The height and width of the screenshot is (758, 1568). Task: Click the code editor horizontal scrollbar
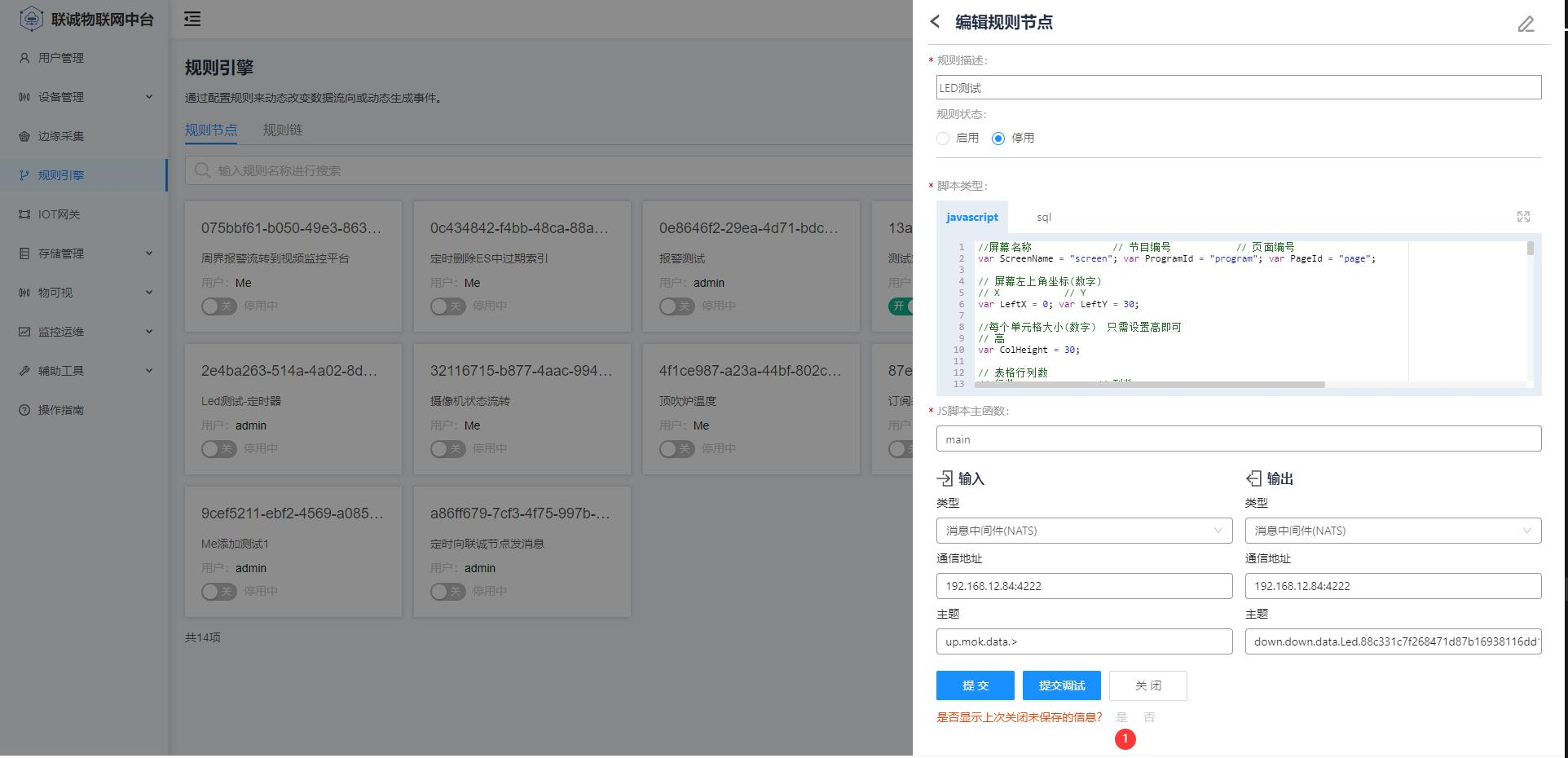pos(1149,385)
